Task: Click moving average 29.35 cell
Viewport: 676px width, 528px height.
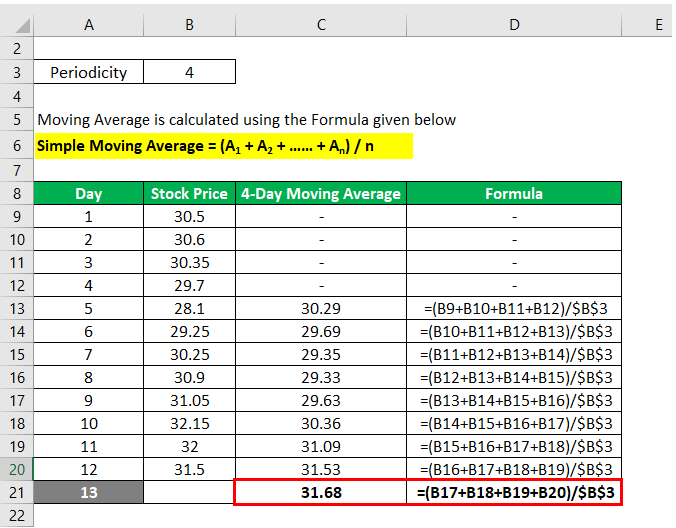Action: tap(321, 354)
